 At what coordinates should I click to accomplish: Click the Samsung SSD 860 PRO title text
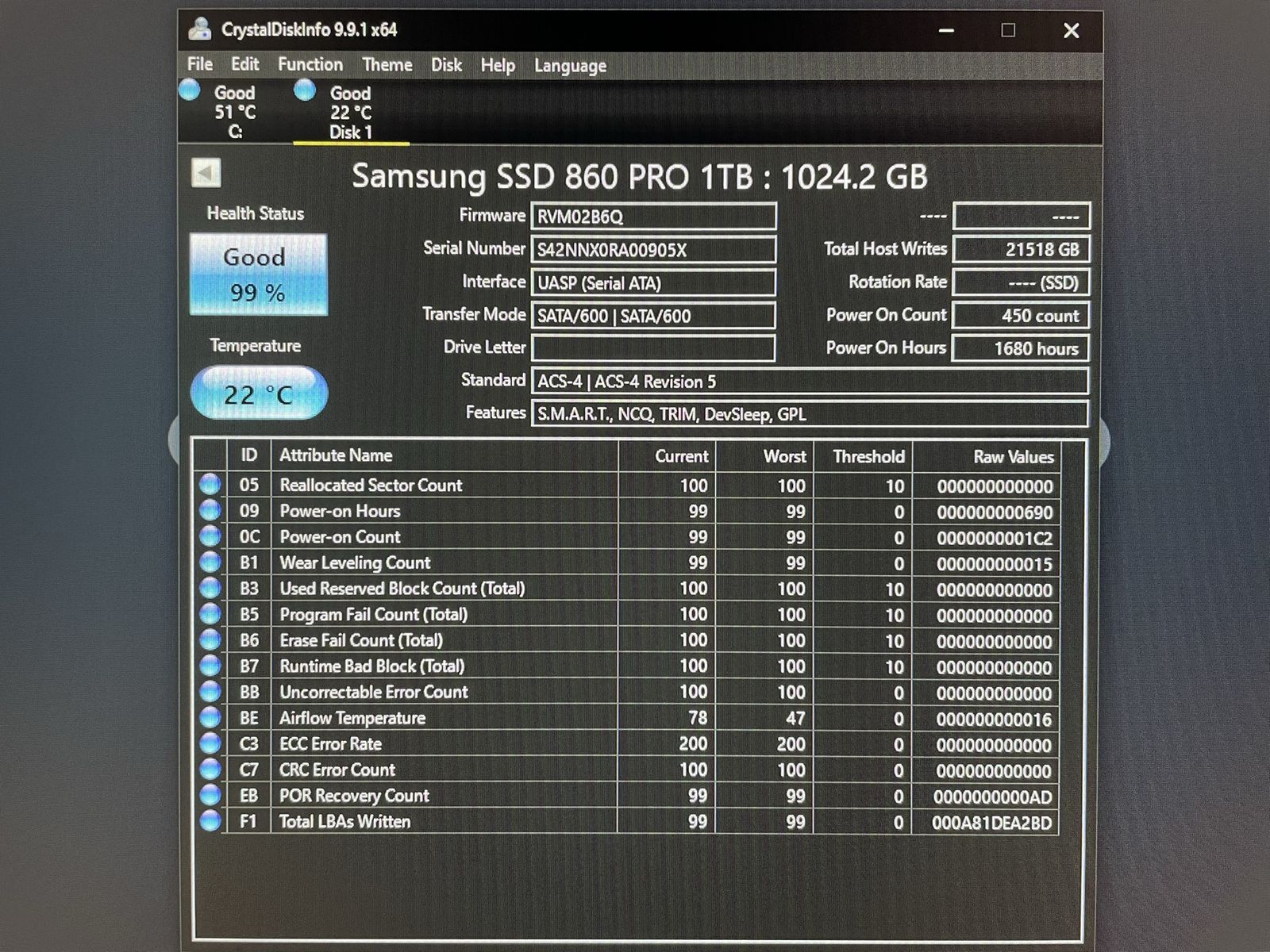pos(640,176)
